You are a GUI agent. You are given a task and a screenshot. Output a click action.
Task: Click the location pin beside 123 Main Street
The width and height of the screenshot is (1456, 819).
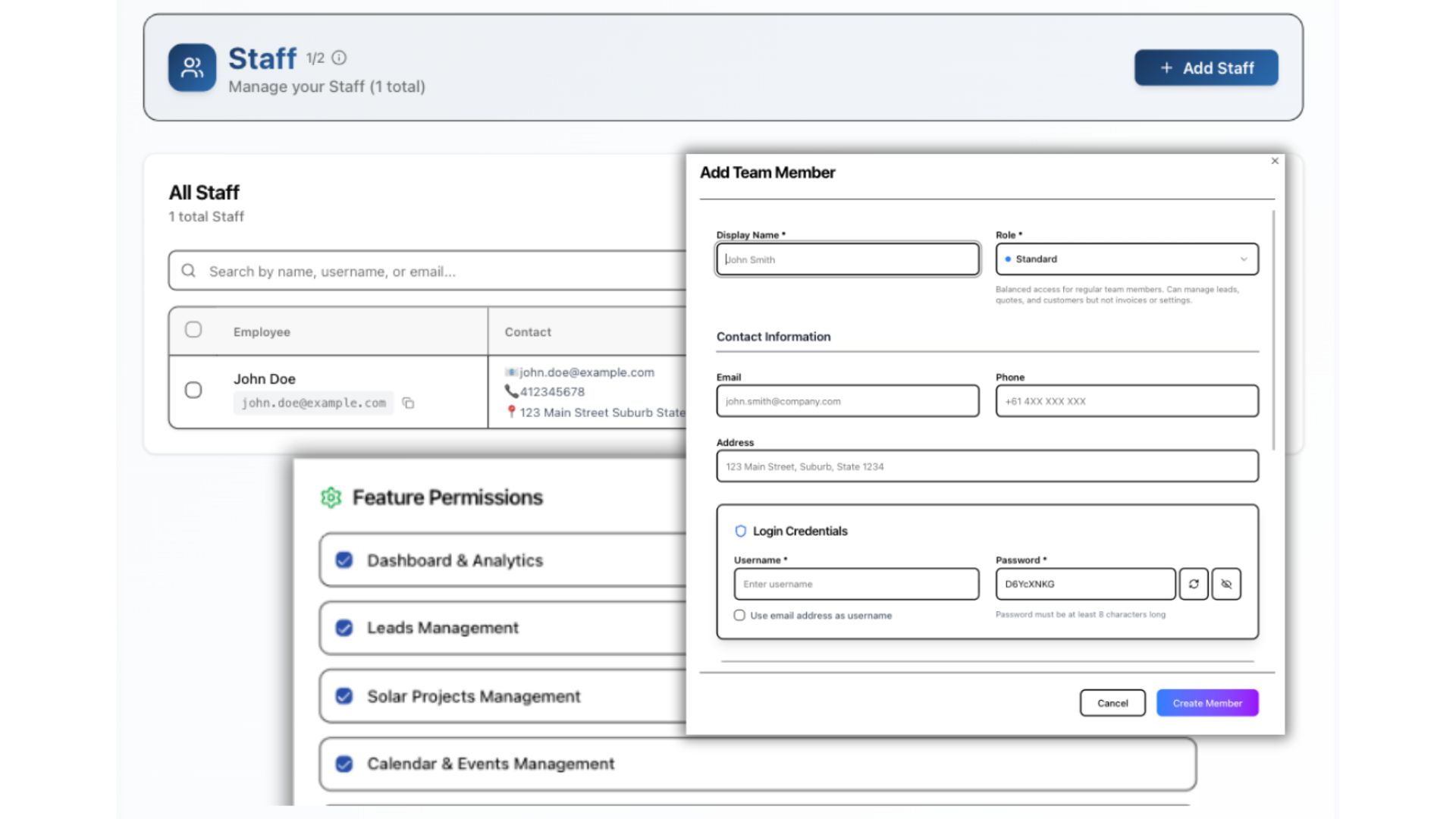[x=511, y=412]
